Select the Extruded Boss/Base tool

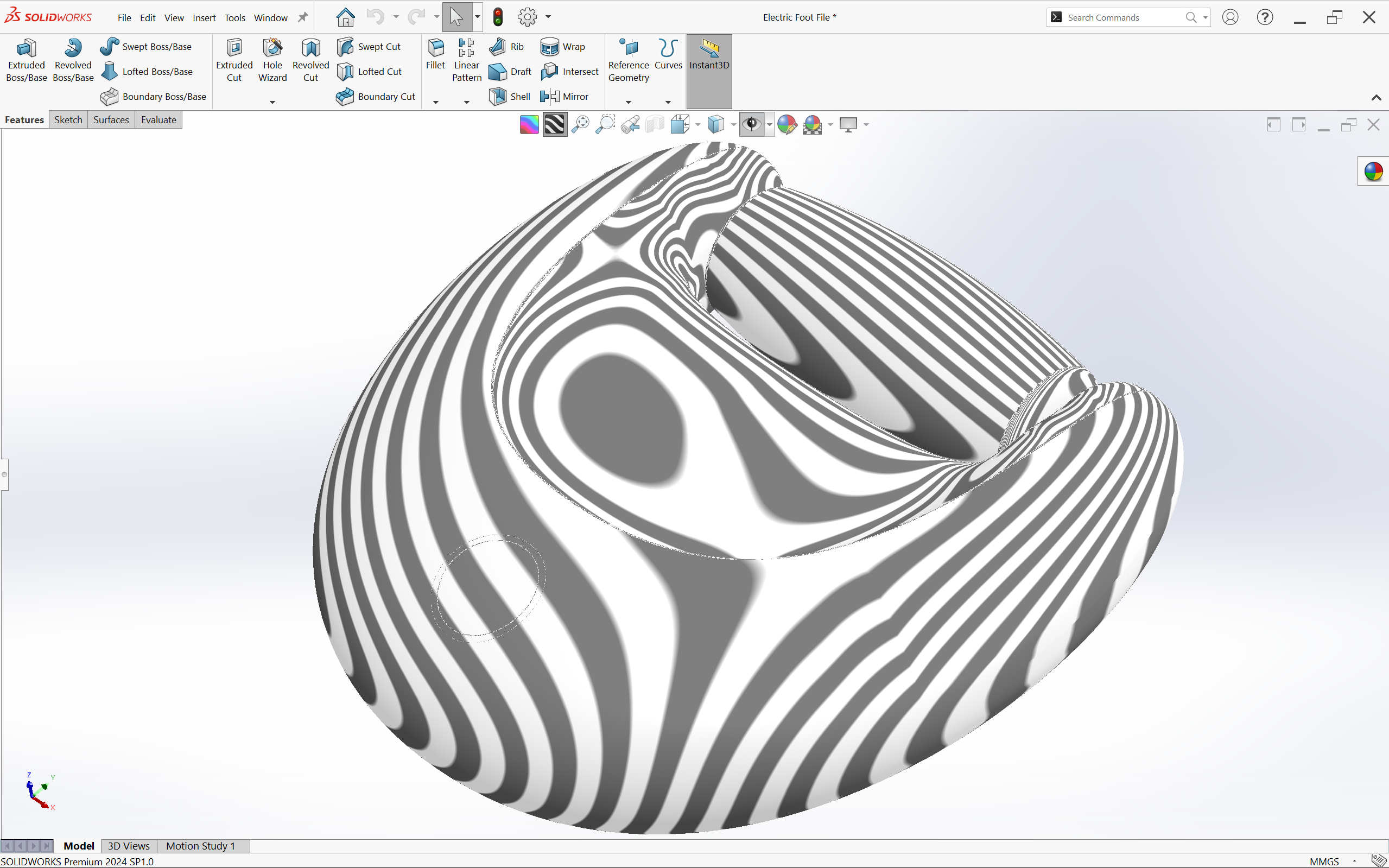coord(27,60)
